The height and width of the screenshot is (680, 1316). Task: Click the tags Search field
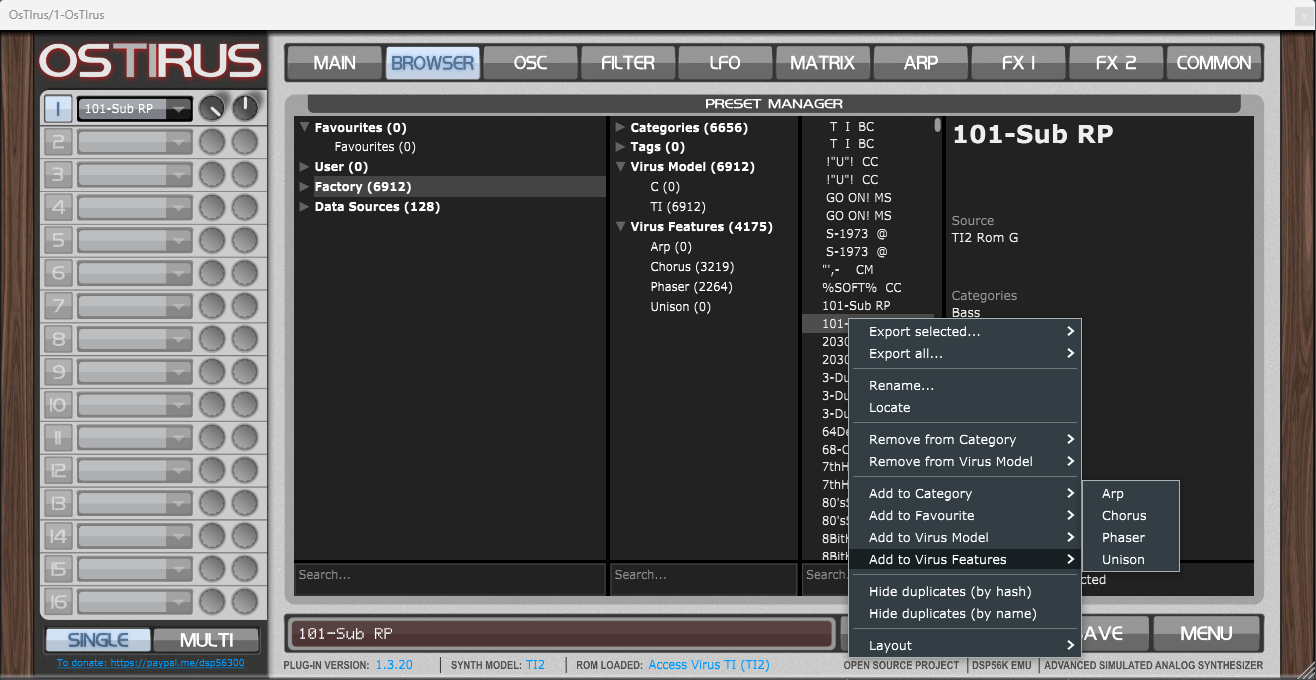[x=703, y=579]
